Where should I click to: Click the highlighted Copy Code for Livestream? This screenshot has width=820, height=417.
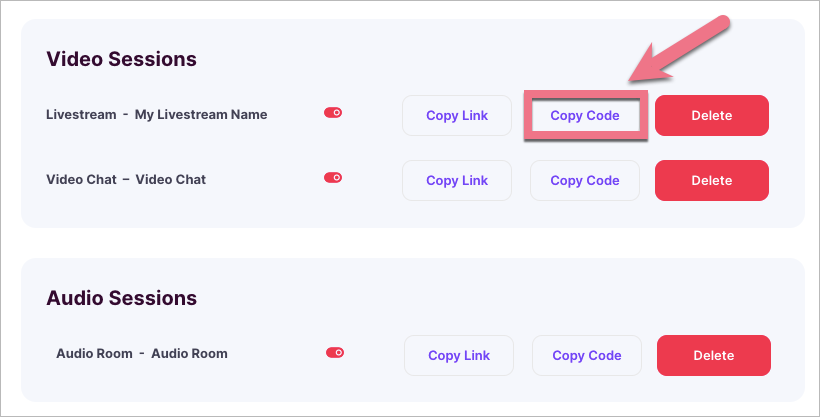pos(585,116)
